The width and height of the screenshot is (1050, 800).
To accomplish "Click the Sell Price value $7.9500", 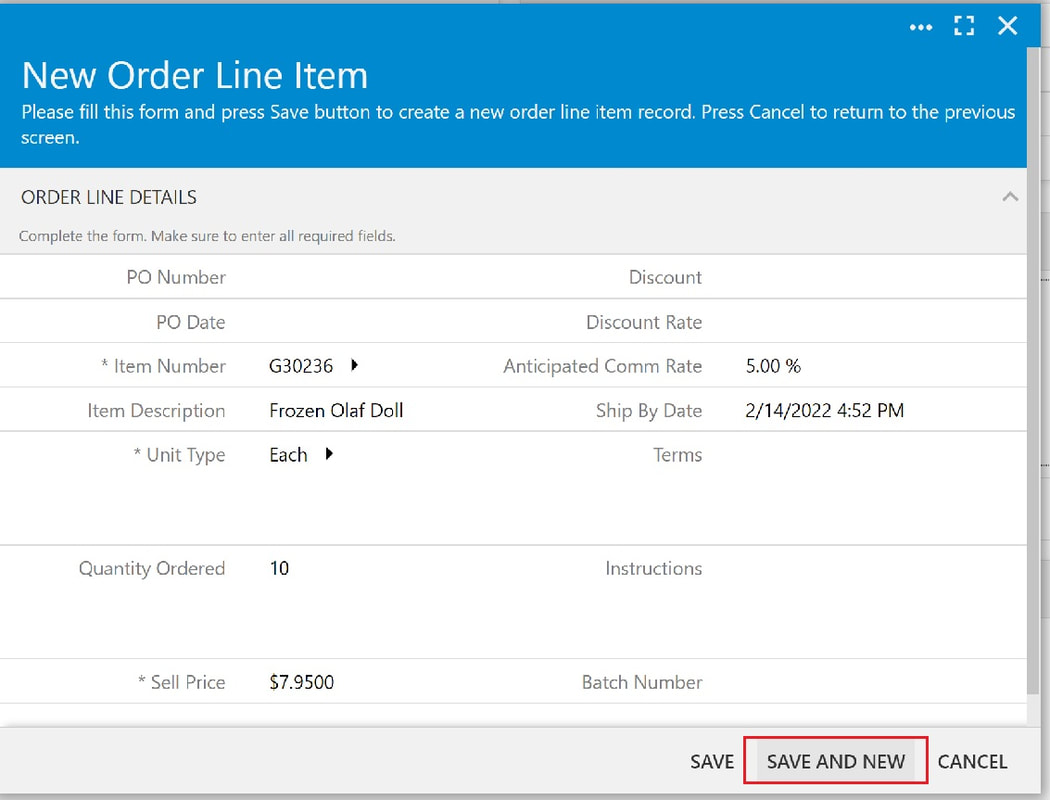I will pos(301,682).
